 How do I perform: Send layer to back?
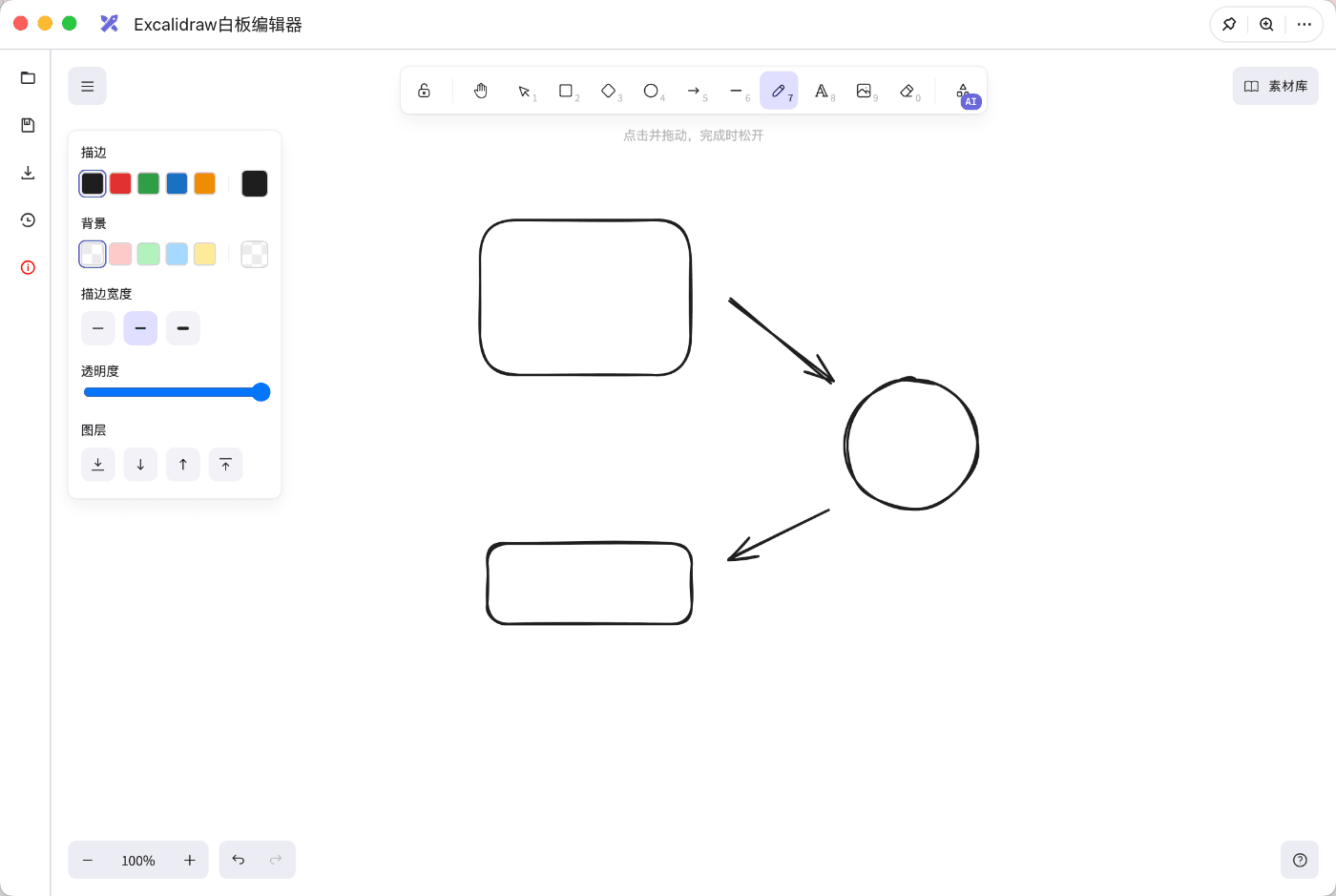(97, 465)
